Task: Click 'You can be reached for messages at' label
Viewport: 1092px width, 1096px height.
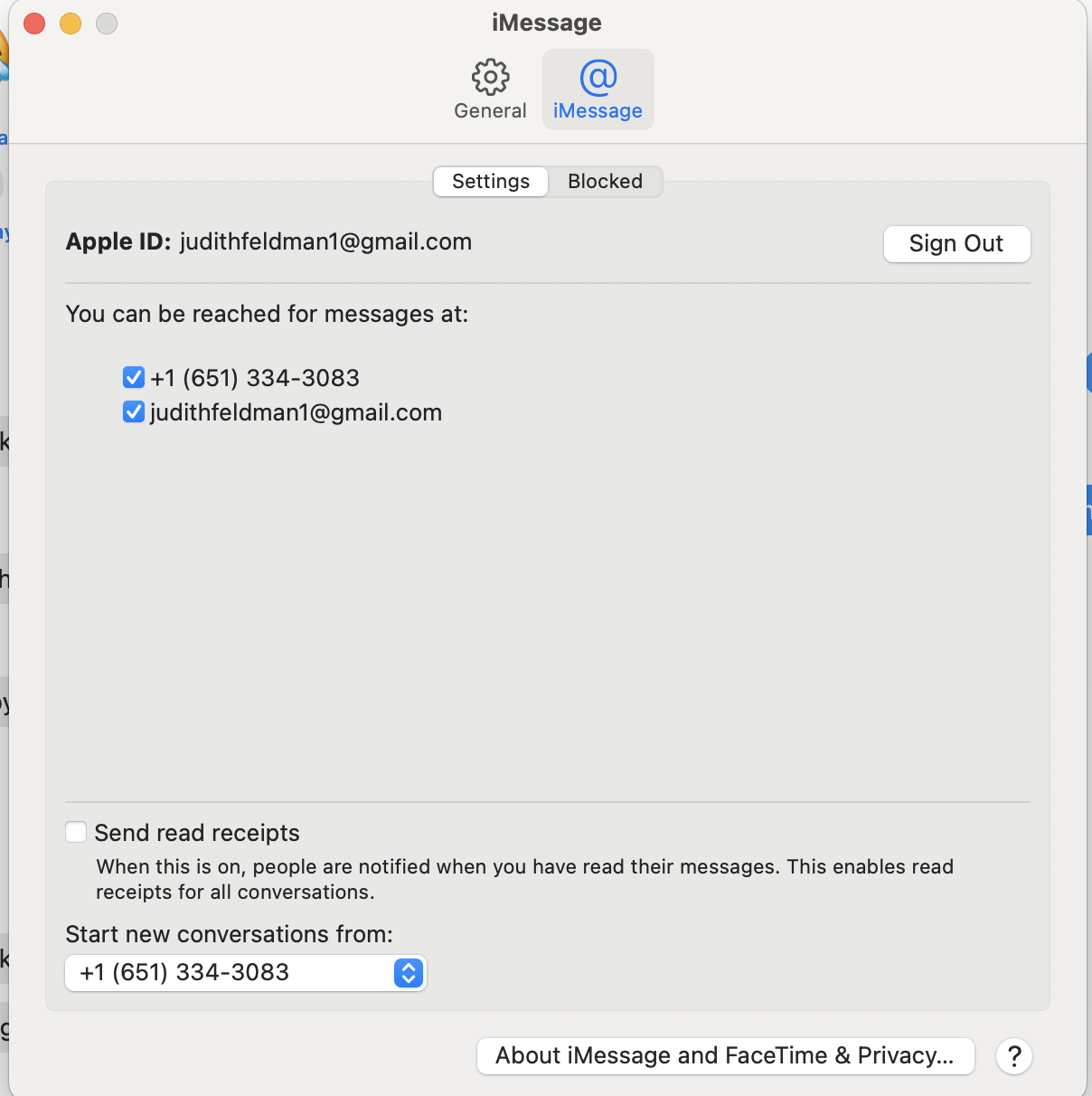Action: [x=267, y=314]
